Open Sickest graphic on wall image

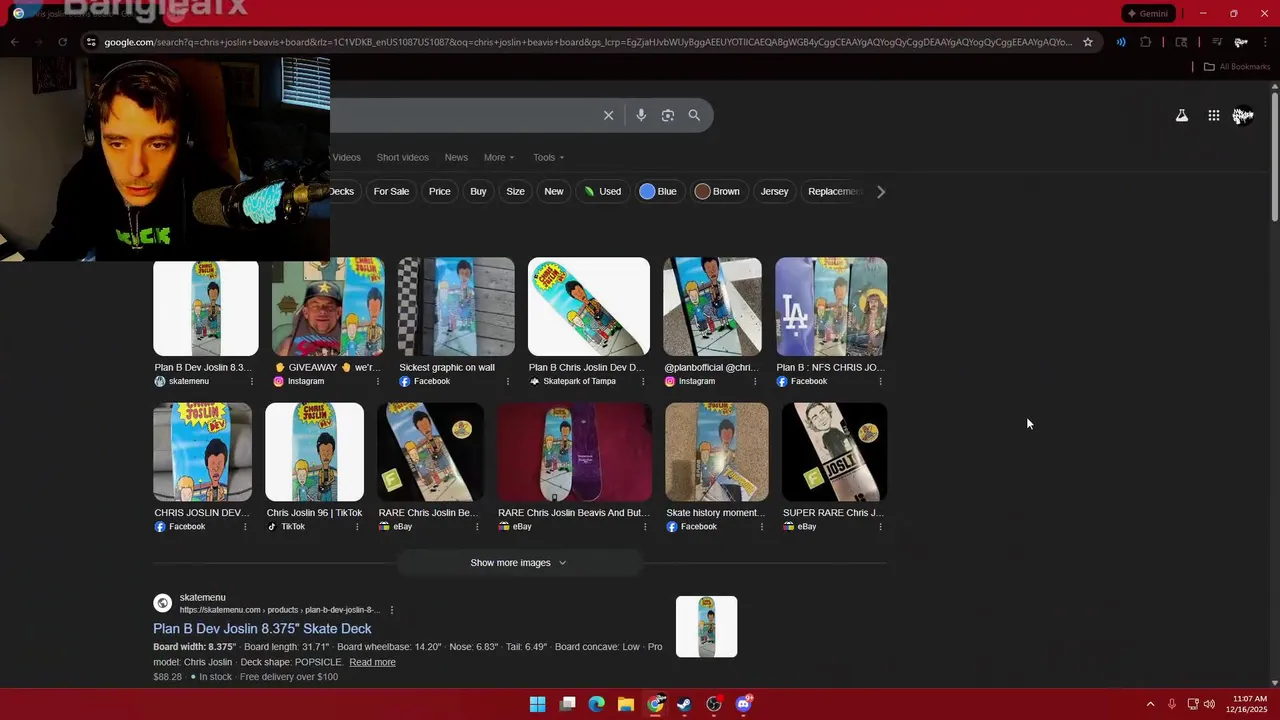pyautogui.click(x=456, y=306)
